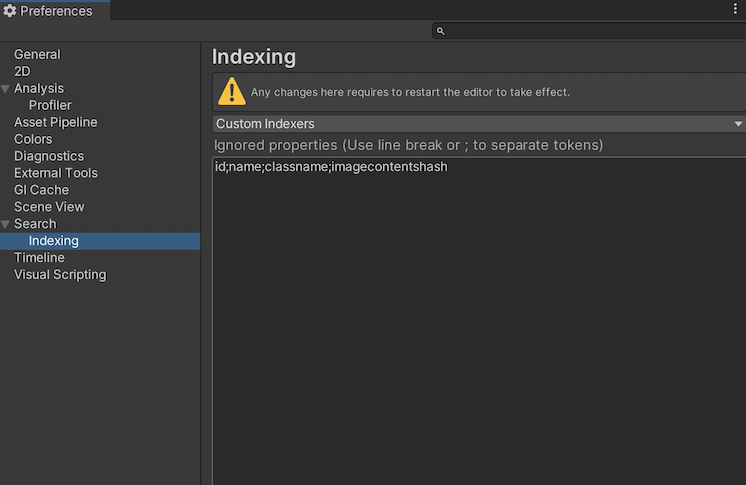Click the warning triangle icon
The height and width of the screenshot is (485, 746).
[x=232, y=91]
